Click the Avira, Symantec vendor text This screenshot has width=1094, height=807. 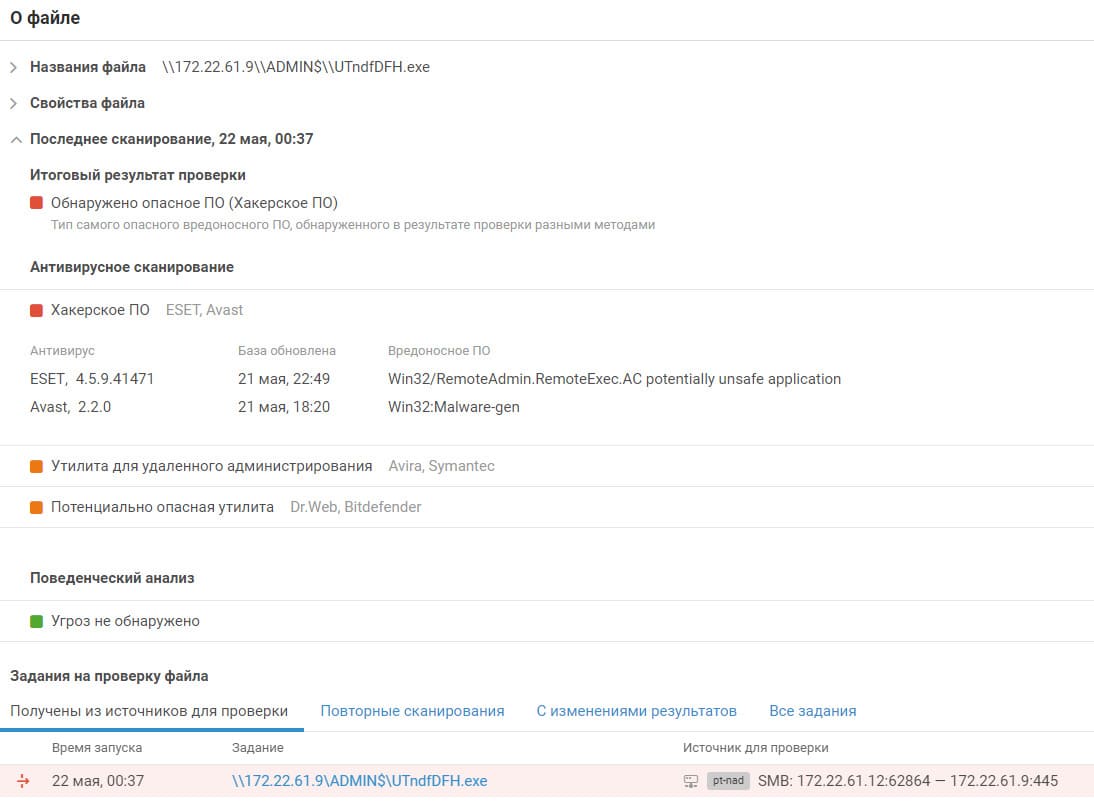[442, 466]
